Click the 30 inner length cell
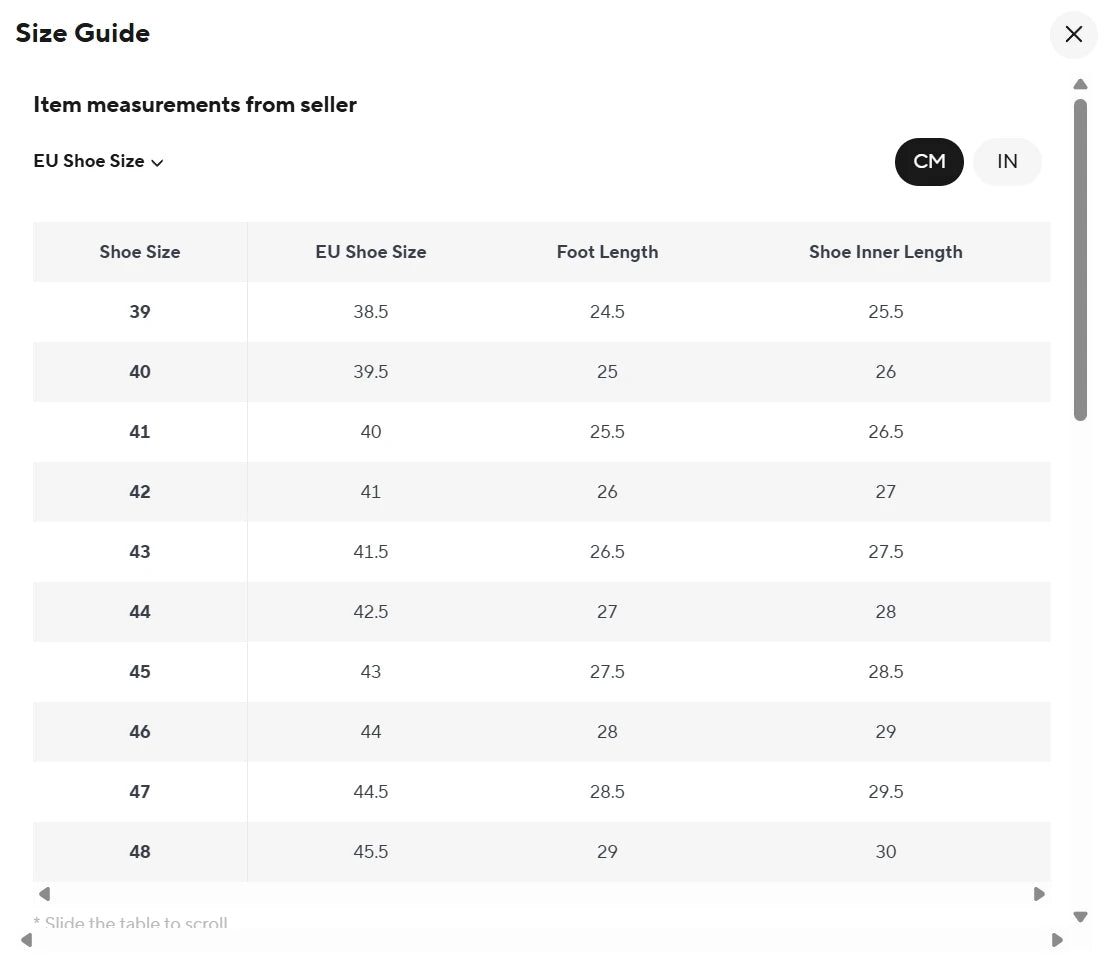The height and width of the screenshot is (975, 1114). (x=885, y=851)
